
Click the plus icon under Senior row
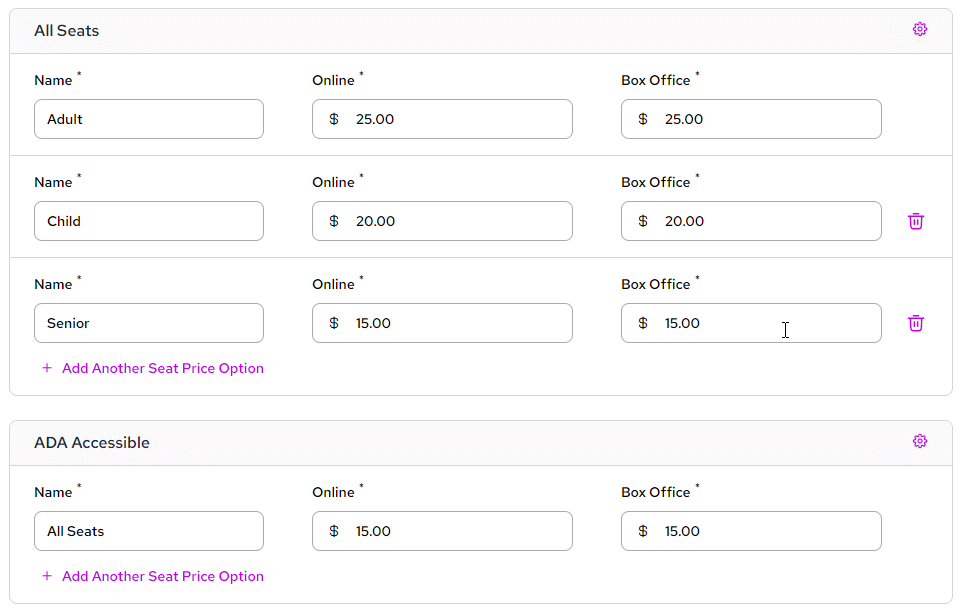(x=46, y=368)
